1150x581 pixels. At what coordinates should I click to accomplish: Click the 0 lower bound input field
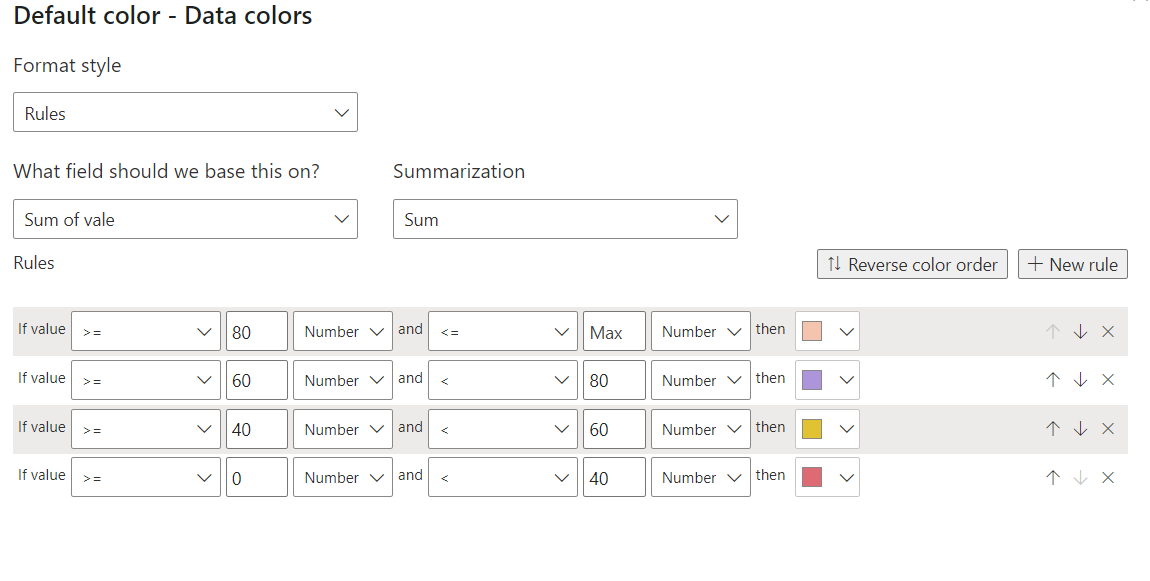point(257,478)
